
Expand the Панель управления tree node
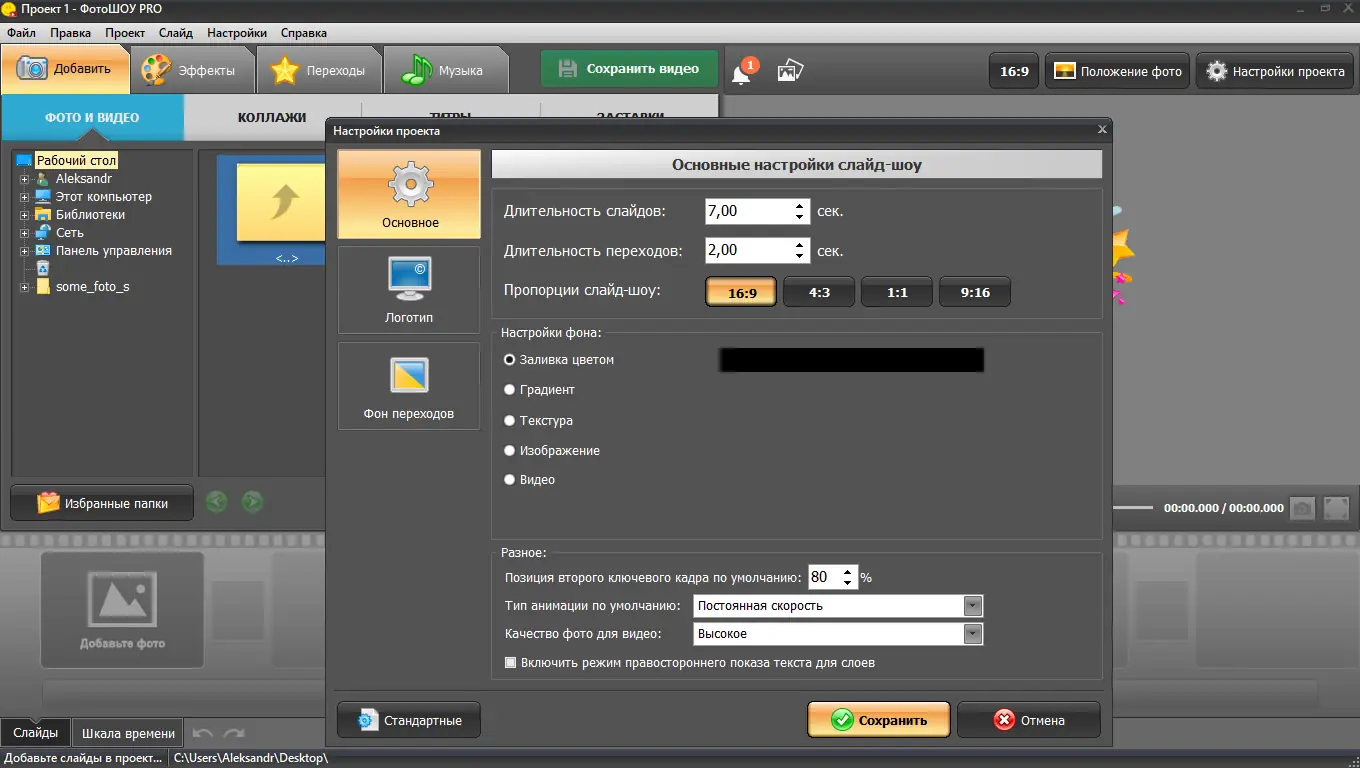tap(25, 251)
